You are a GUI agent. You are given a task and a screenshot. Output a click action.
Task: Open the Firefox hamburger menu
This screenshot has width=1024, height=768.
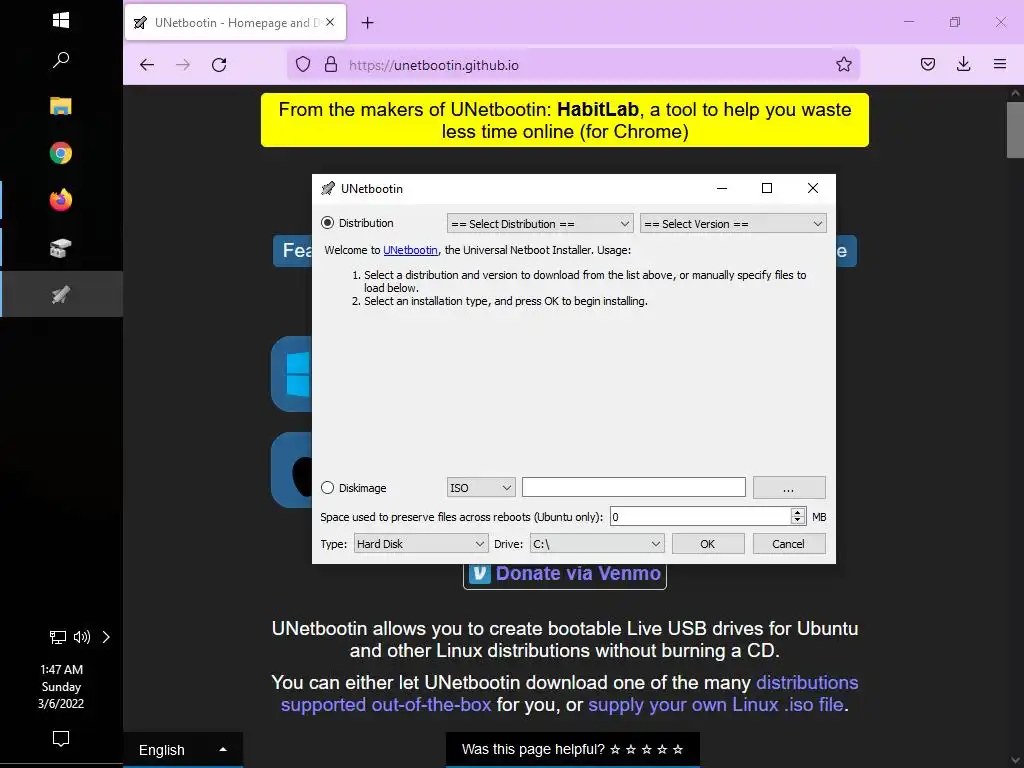point(1000,64)
